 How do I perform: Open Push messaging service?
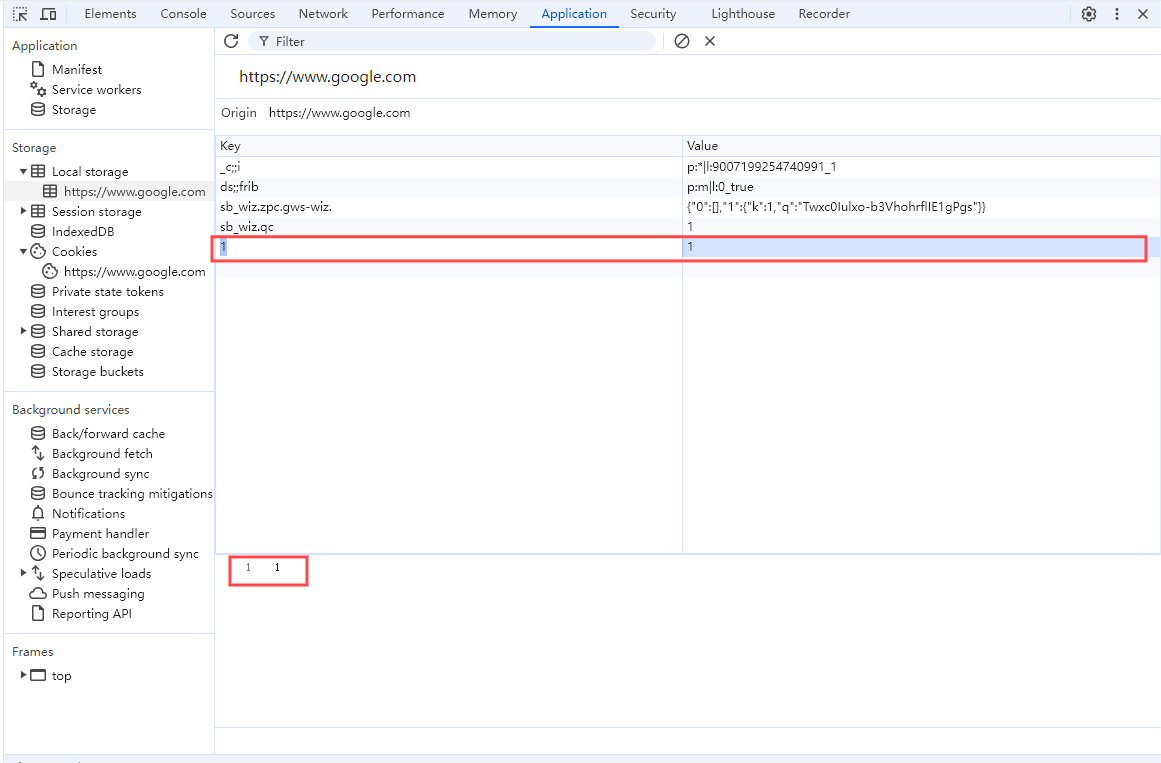[x=98, y=594]
